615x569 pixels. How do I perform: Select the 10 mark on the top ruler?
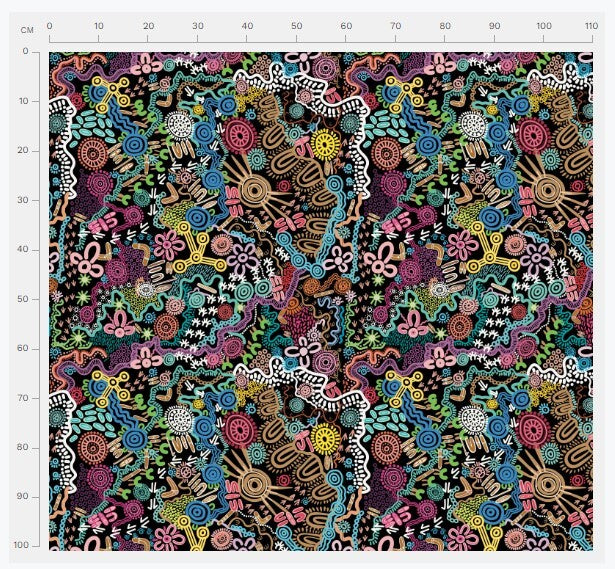(x=98, y=27)
